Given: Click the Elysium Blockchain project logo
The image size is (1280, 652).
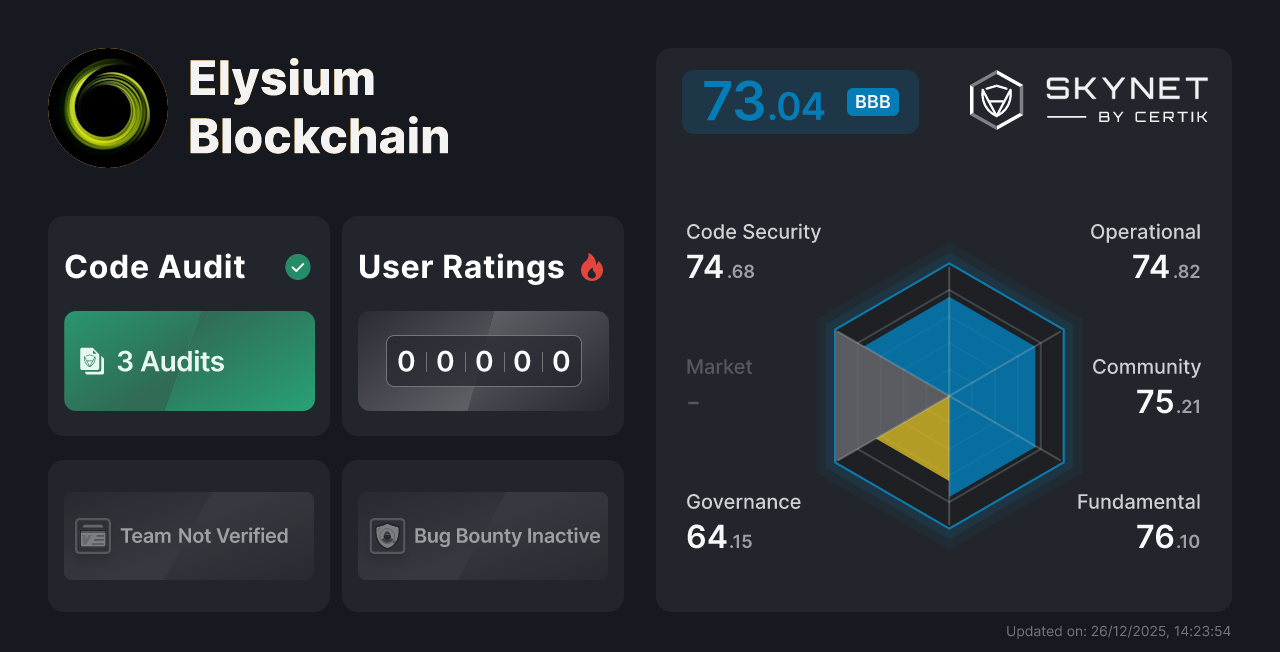Looking at the screenshot, I should [x=108, y=108].
